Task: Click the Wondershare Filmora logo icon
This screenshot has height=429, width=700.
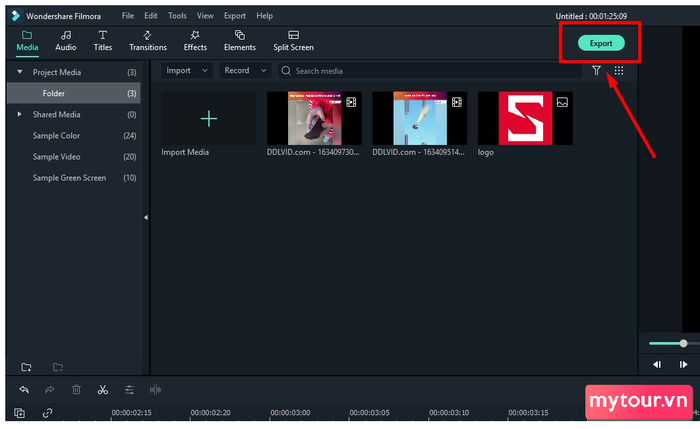Action: click(x=16, y=16)
